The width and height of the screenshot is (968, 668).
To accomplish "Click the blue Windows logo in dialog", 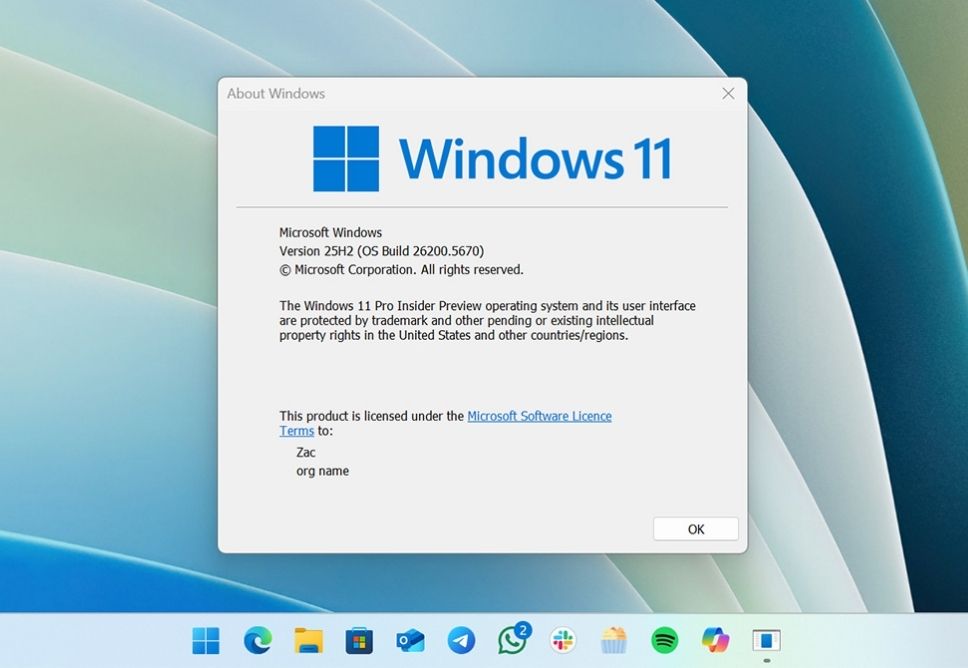I will pos(346,158).
